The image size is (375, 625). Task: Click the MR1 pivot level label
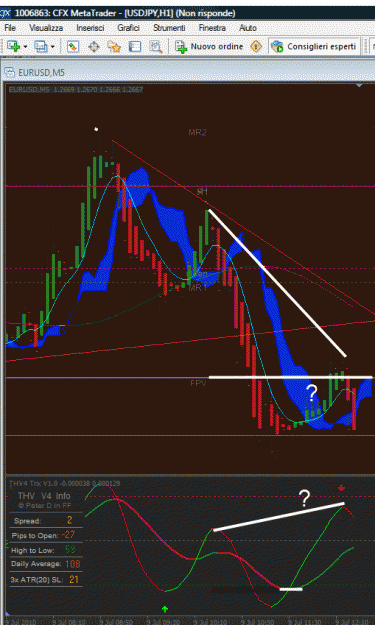198,287
